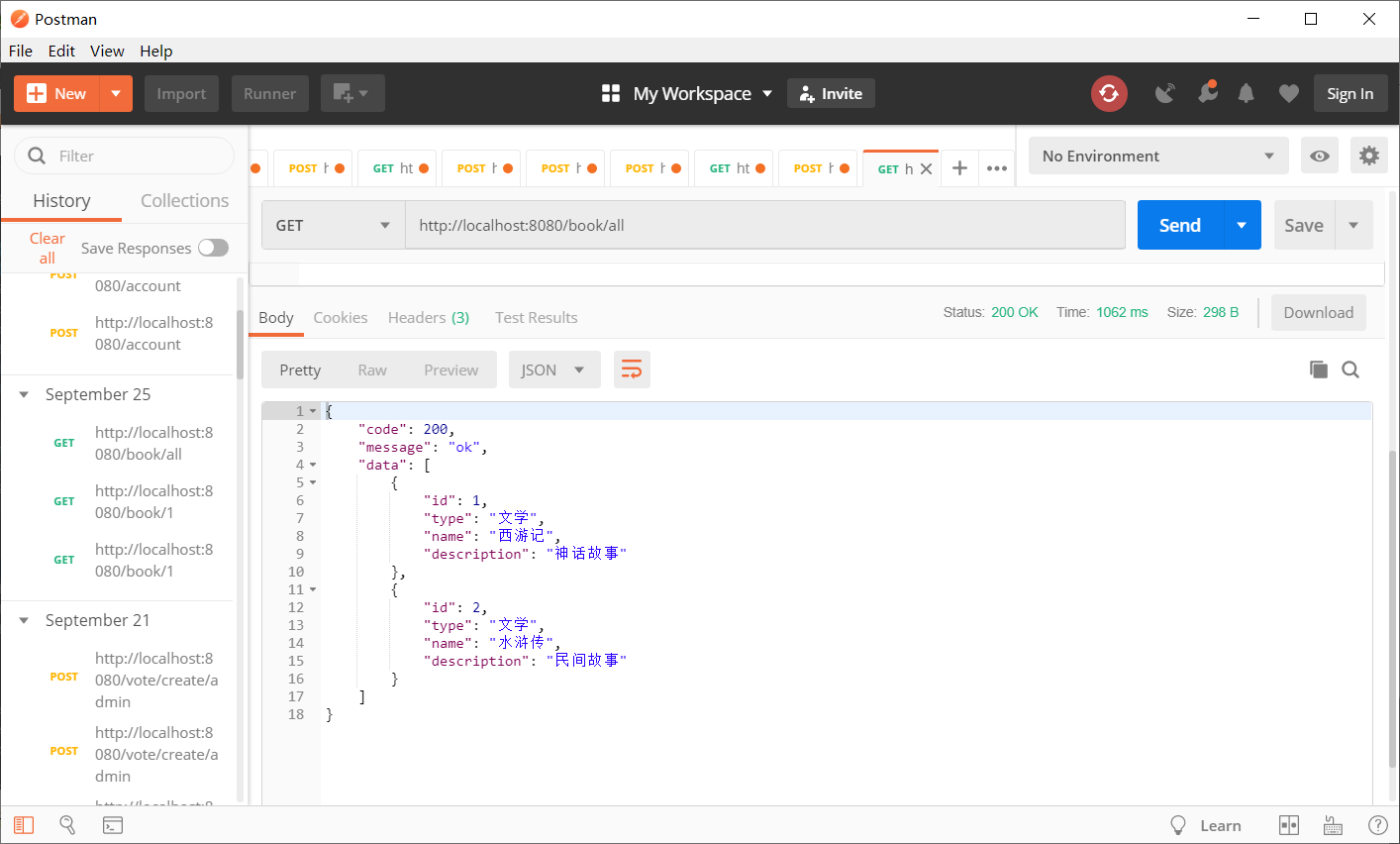
Task: Toggle word wrap in response body
Action: [632, 369]
